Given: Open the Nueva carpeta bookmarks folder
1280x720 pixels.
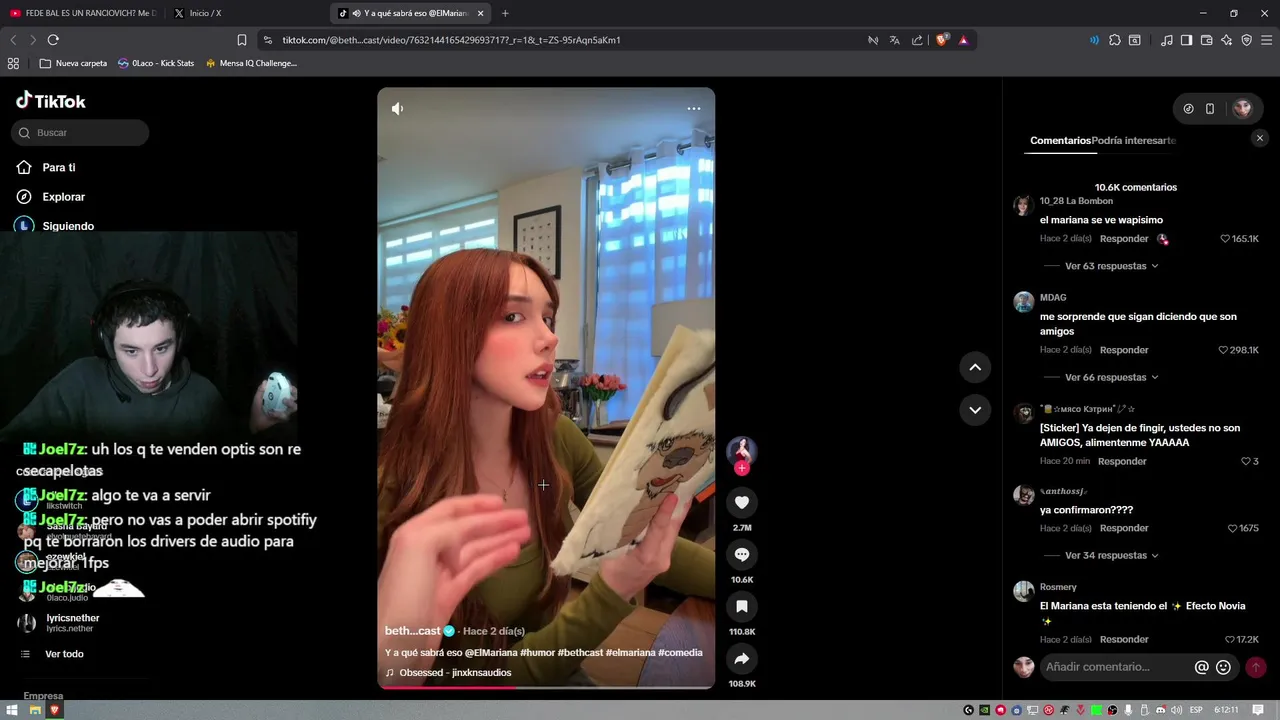Looking at the screenshot, I should 73,63.
